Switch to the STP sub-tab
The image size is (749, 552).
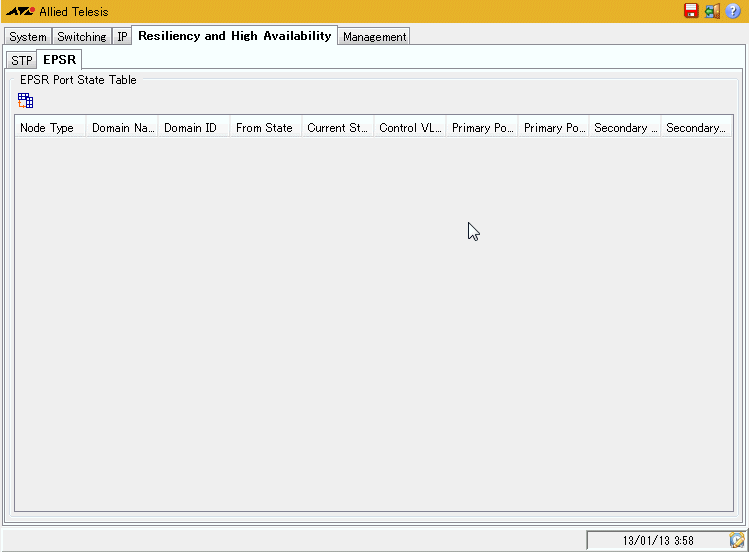(21, 61)
